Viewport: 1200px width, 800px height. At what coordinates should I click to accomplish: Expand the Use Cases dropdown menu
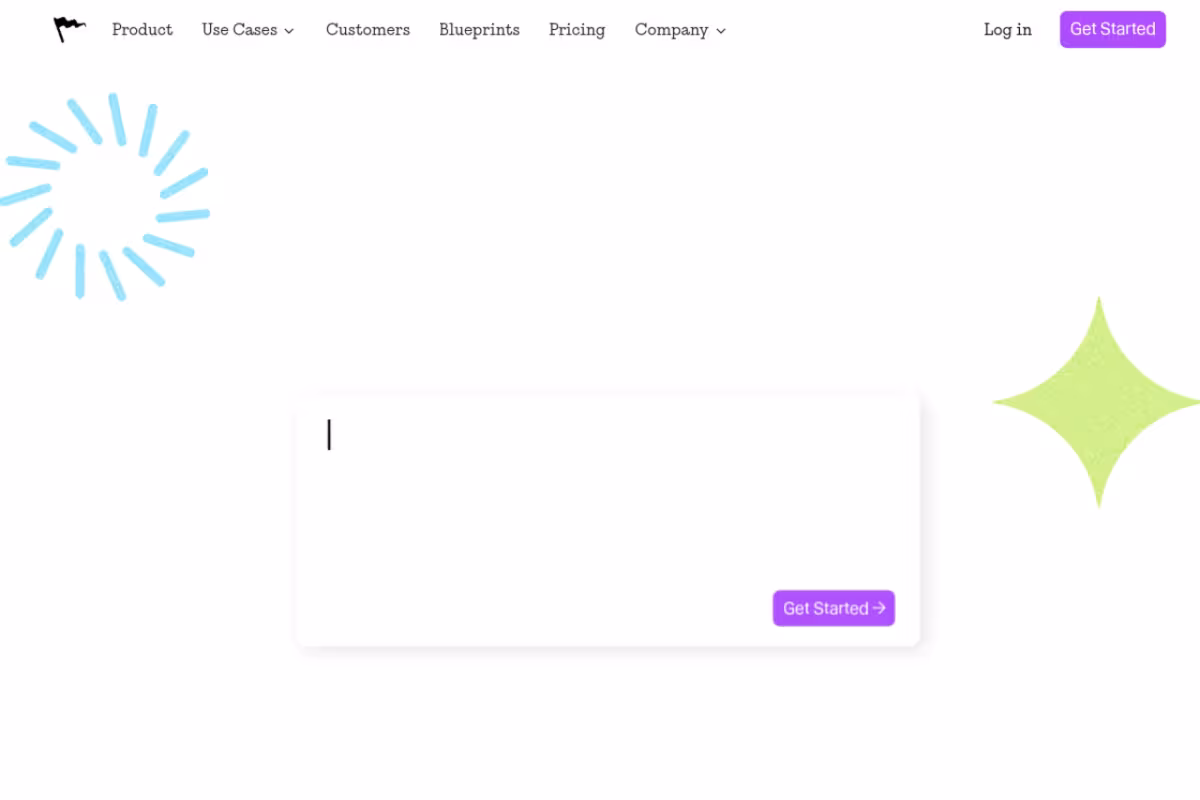pyautogui.click(x=248, y=30)
